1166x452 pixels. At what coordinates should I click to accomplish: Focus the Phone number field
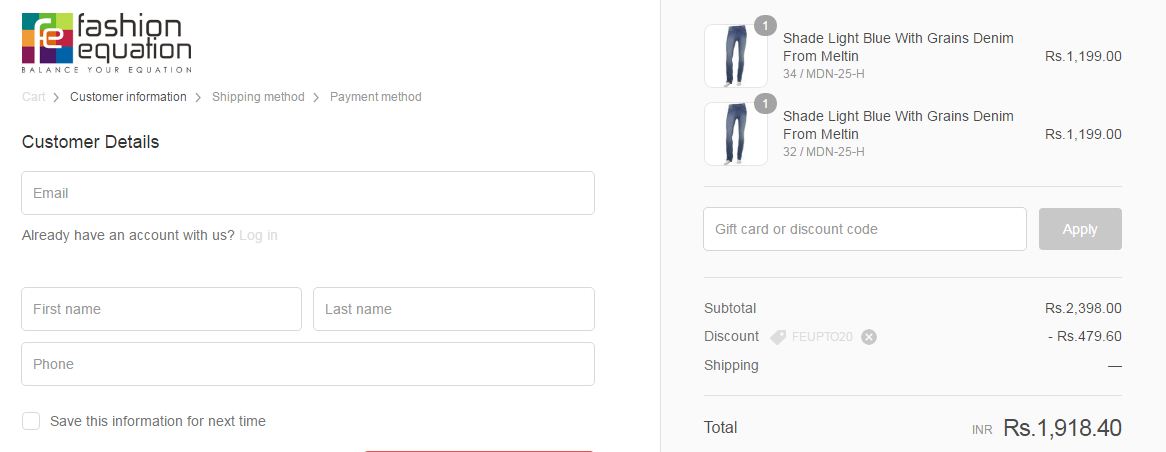point(308,364)
